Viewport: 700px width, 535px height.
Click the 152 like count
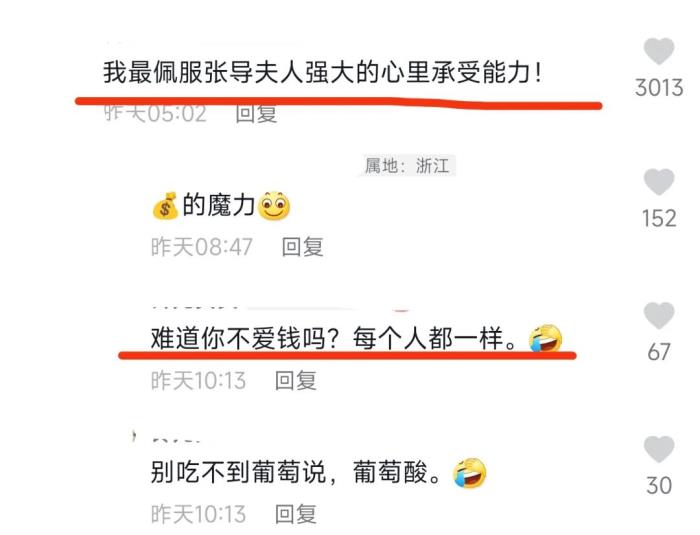coord(659,218)
